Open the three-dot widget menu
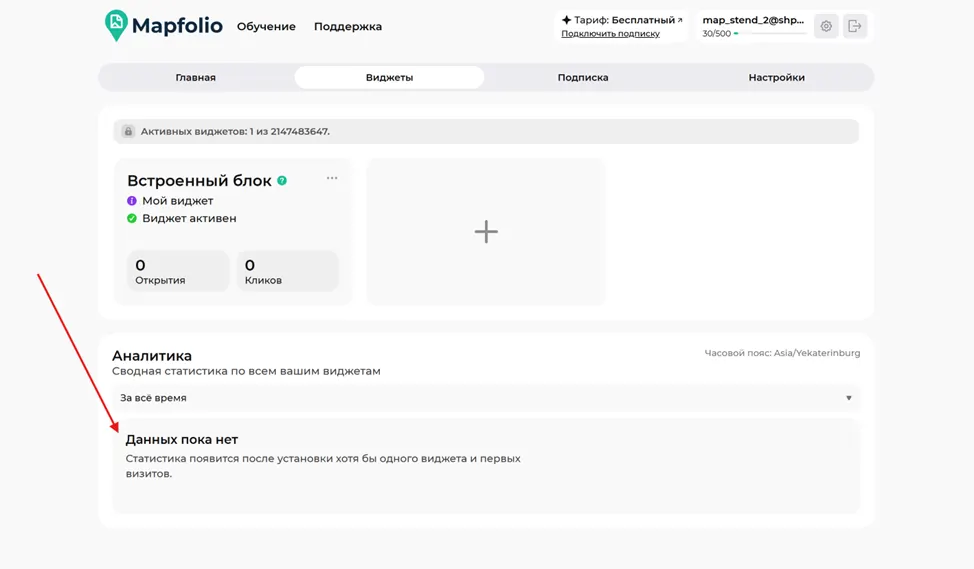 [x=332, y=178]
